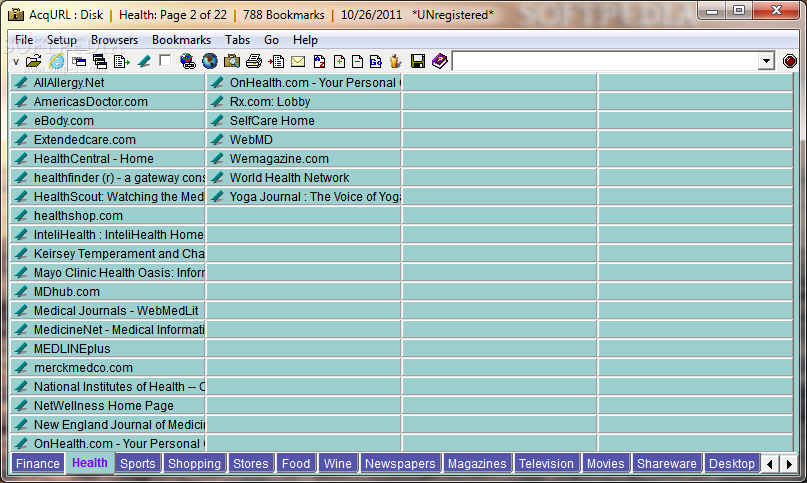Open the File menu
This screenshot has width=807, height=483.
point(24,40)
